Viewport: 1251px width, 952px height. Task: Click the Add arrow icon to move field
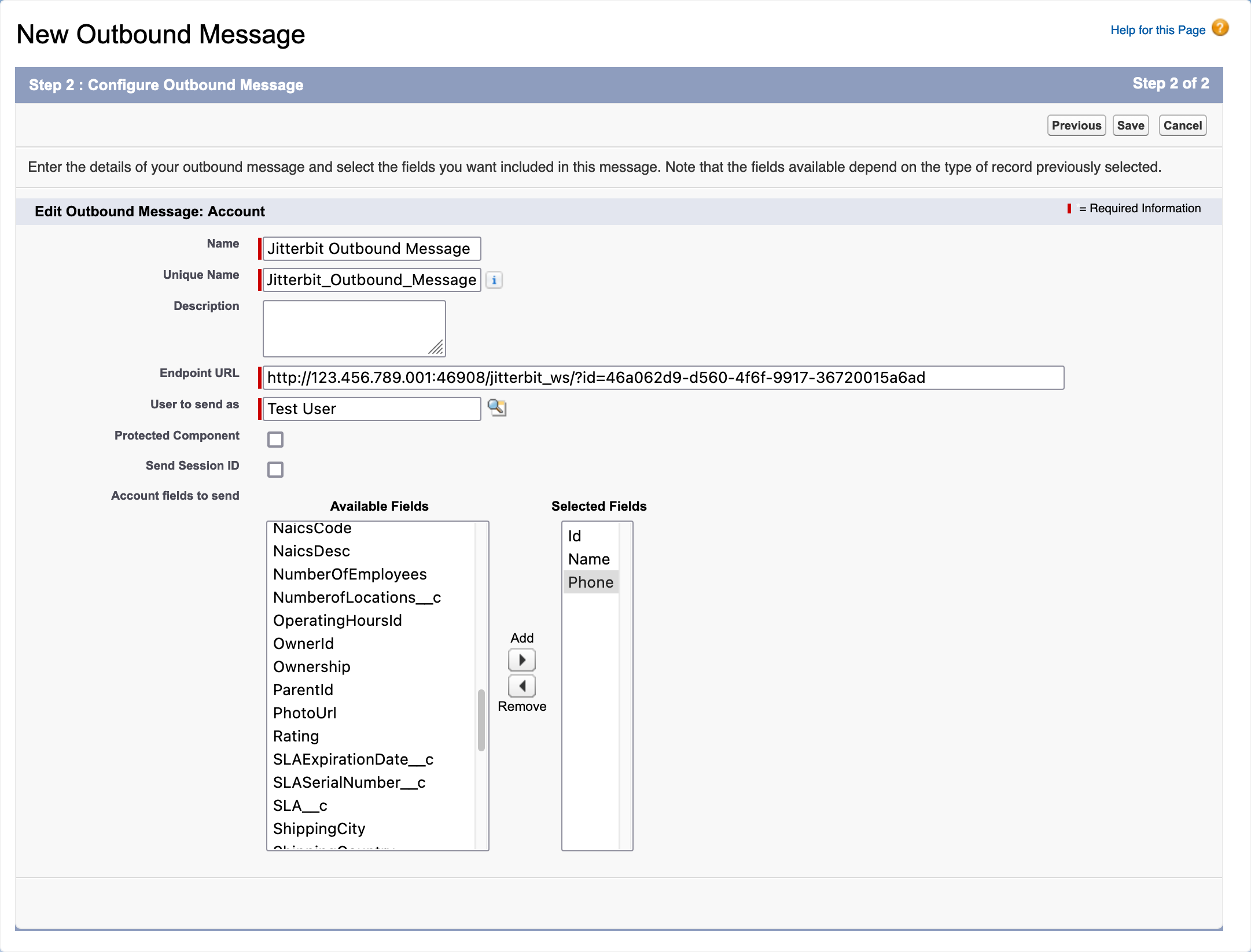(x=522, y=659)
